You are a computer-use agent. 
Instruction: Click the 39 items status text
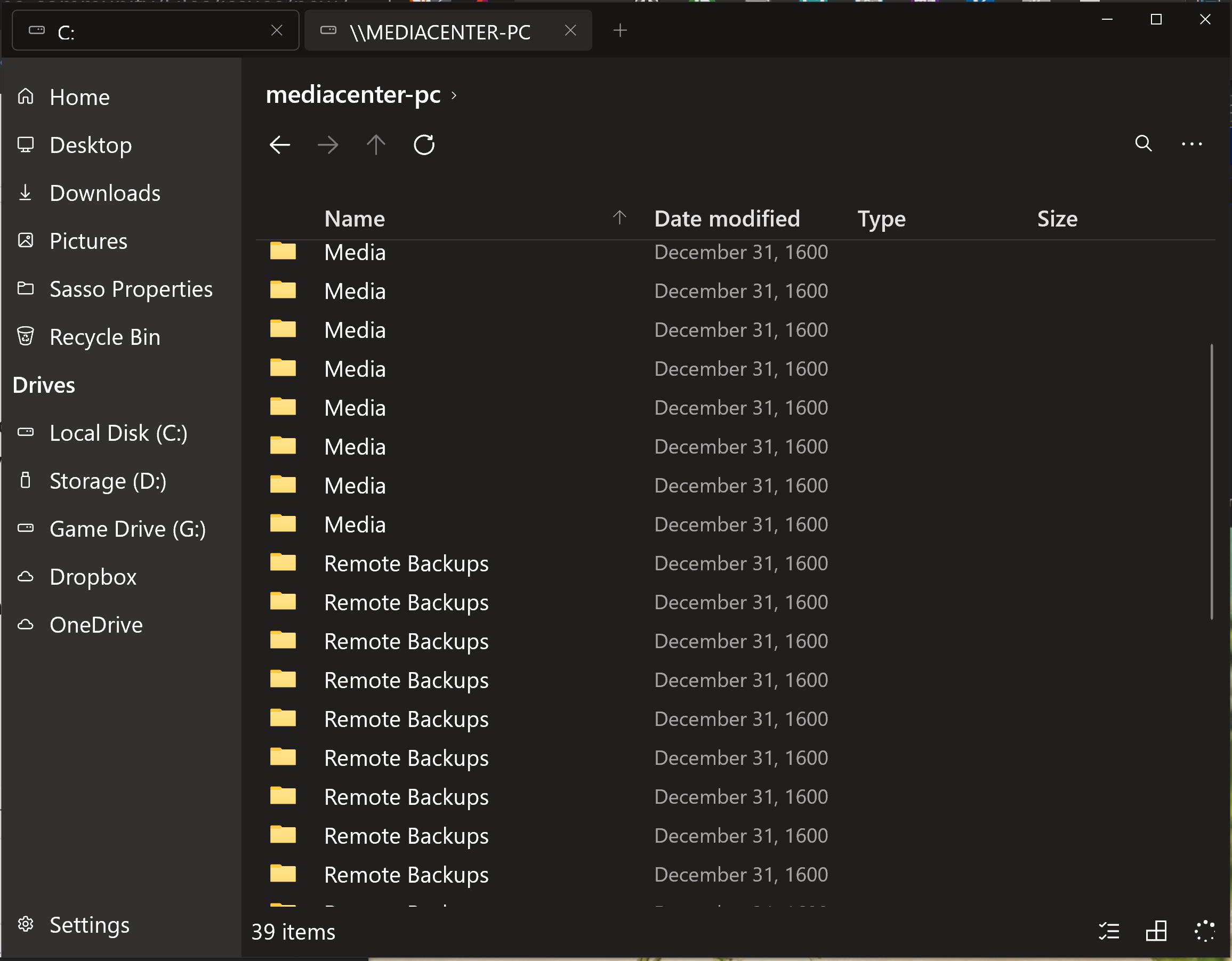point(293,932)
